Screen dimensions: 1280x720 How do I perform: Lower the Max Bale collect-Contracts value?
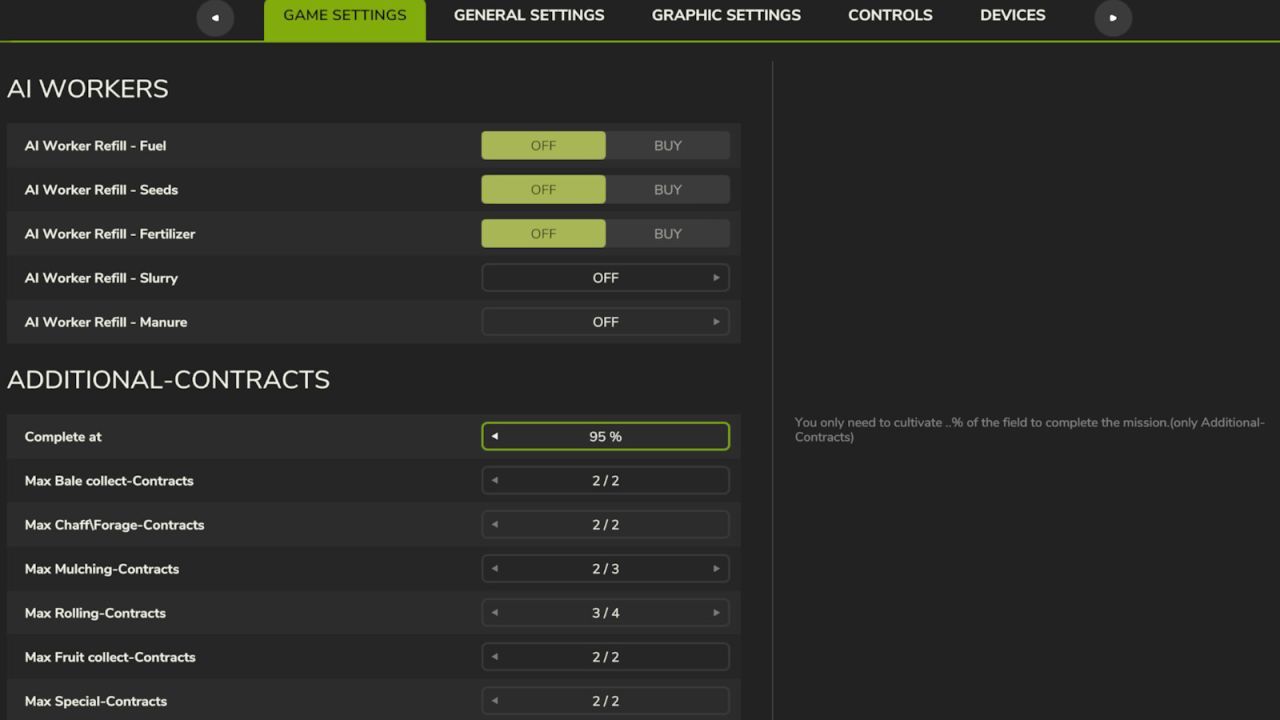pyautogui.click(x=494, y=480)
